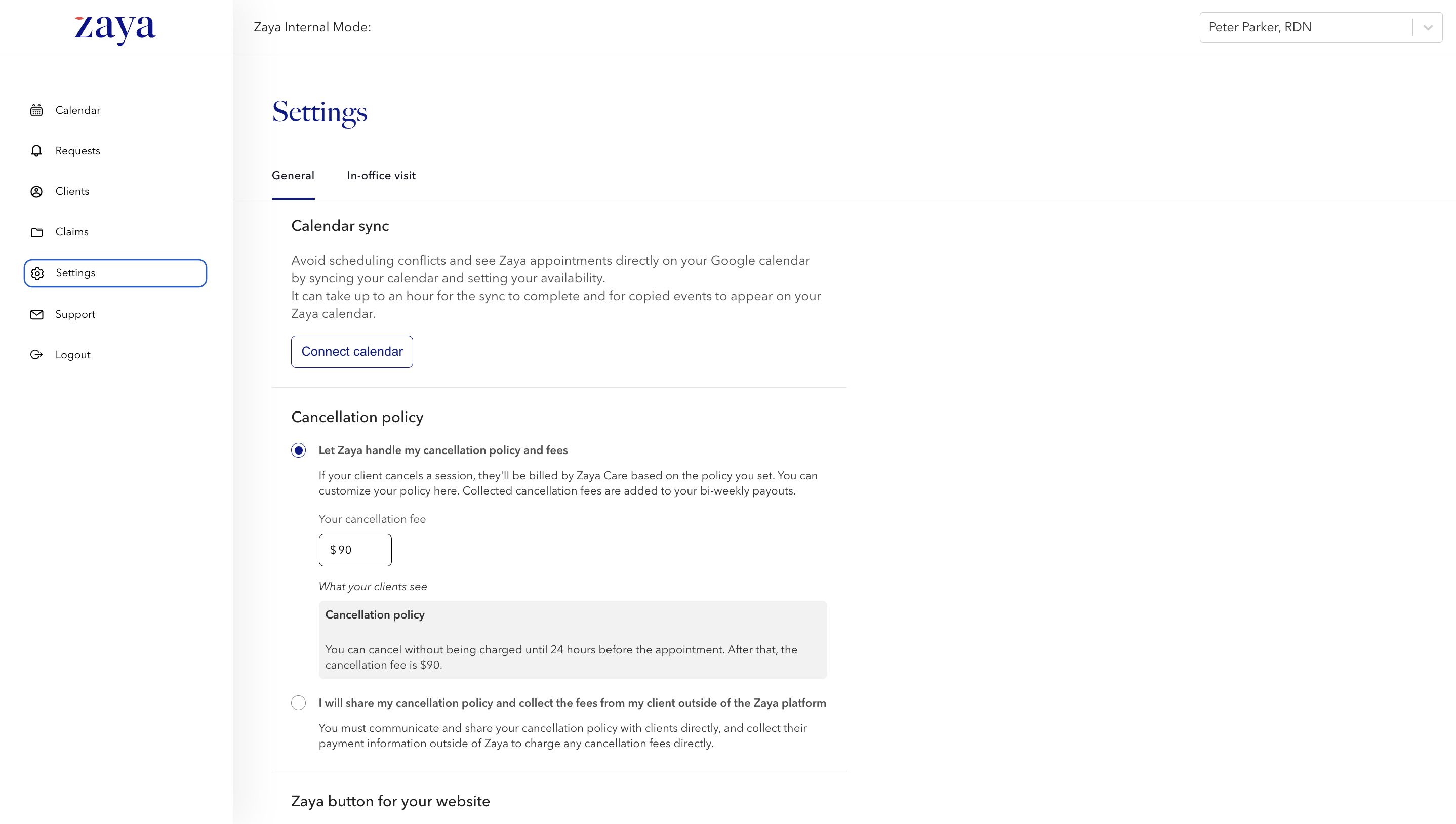
Task: Expand the provider dropdown chevron
Action: click(x=1428, y=27)
